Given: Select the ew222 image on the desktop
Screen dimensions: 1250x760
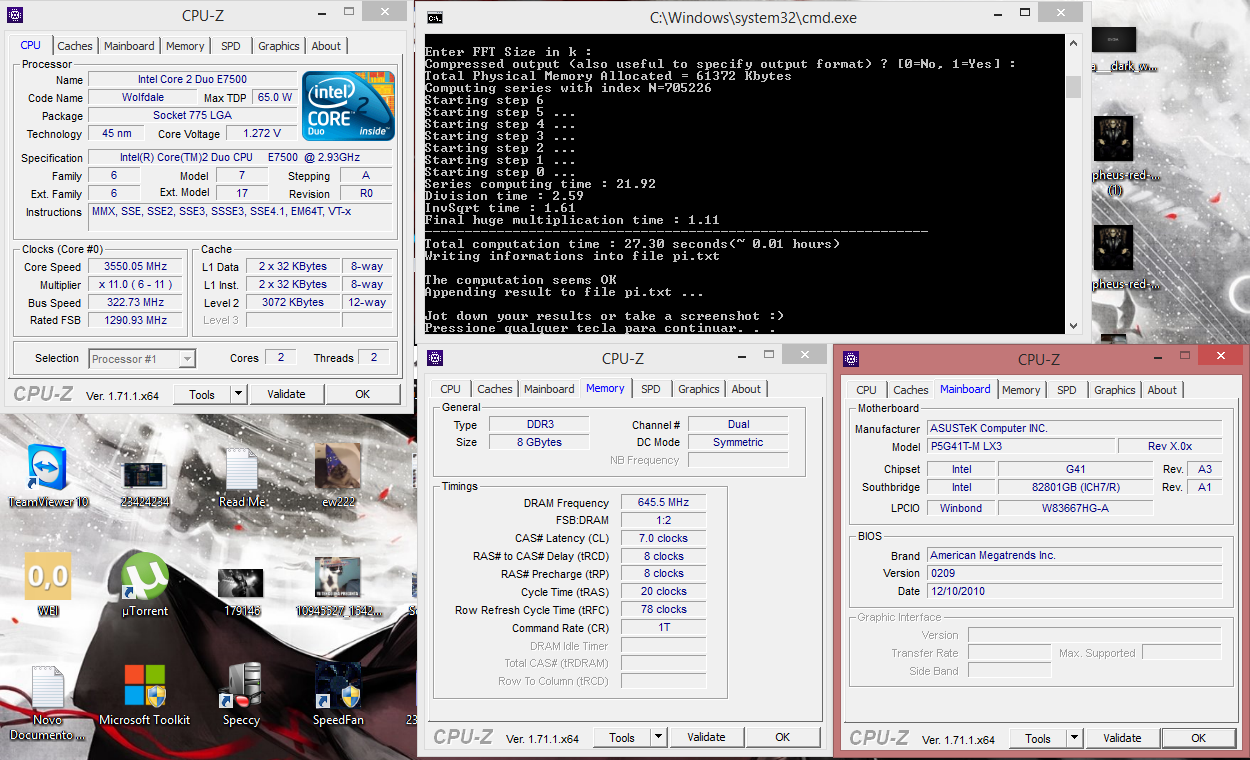Looking at the screenshot, I should [337, 467].
